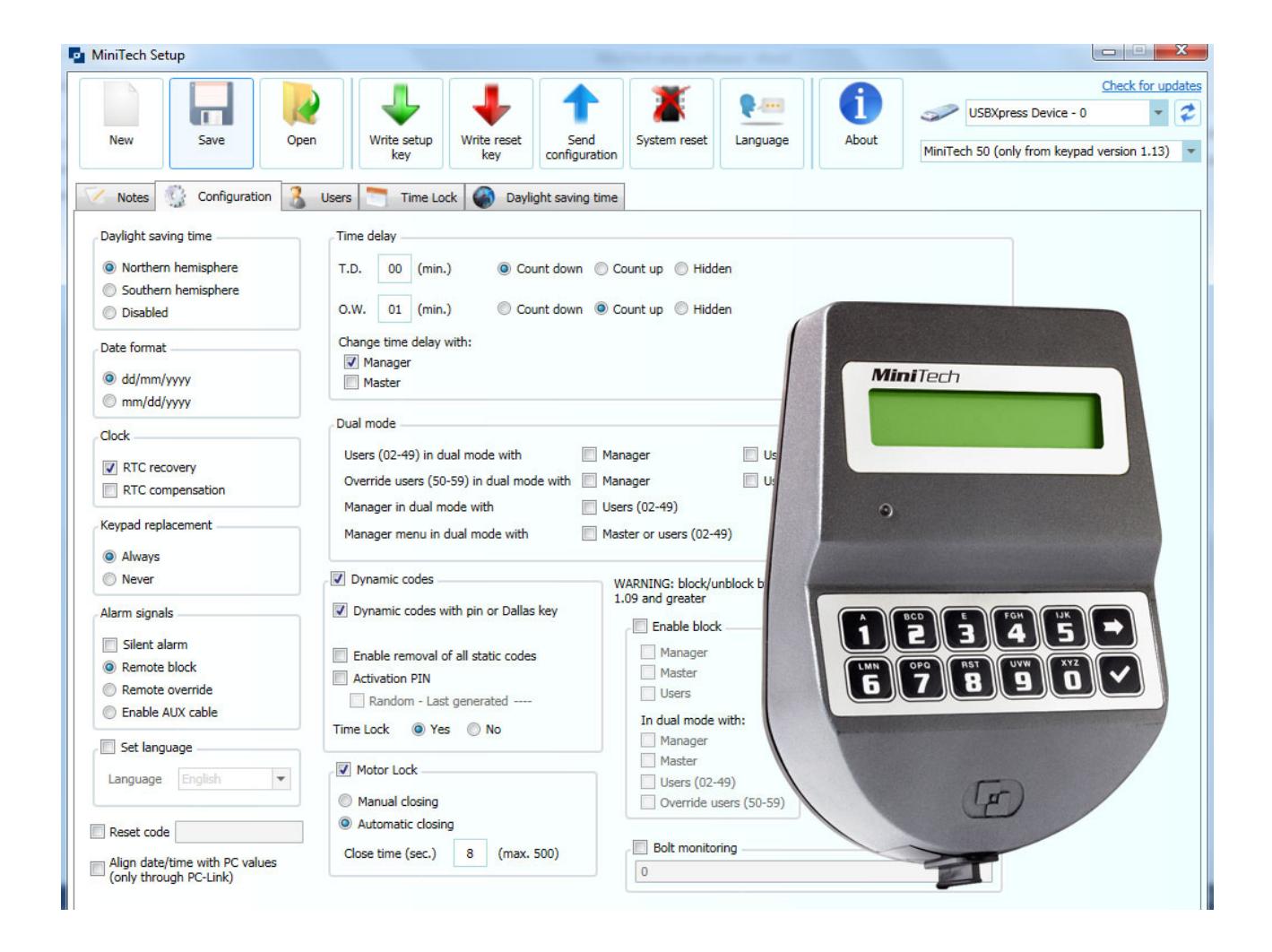The height and width of the screenshot is (952, 1272).
Task: Expand the MiniTech 50 model dropdown
Action: (1191, 151)
